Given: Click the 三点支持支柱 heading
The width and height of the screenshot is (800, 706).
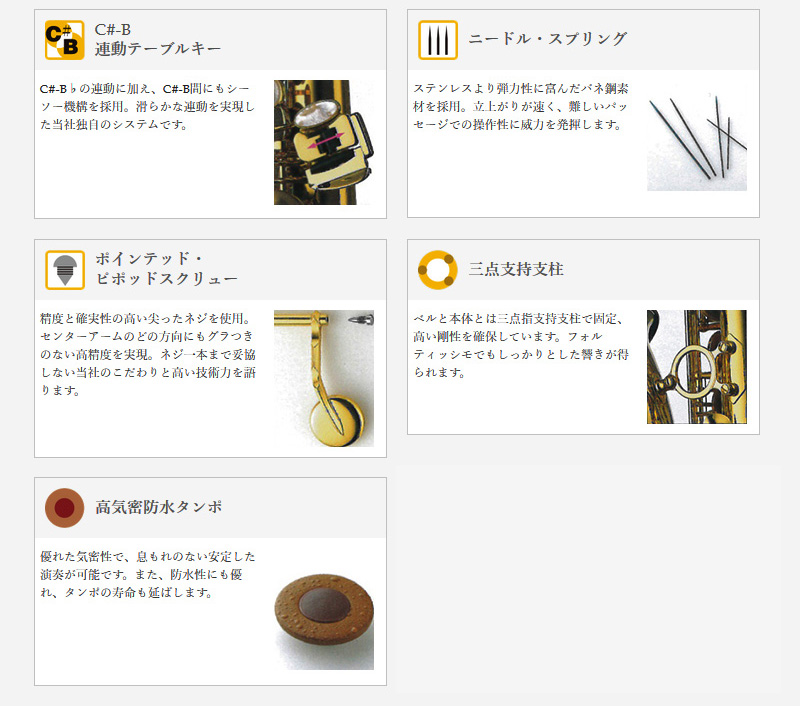Looking at the screenshot, I should (516, 269).
